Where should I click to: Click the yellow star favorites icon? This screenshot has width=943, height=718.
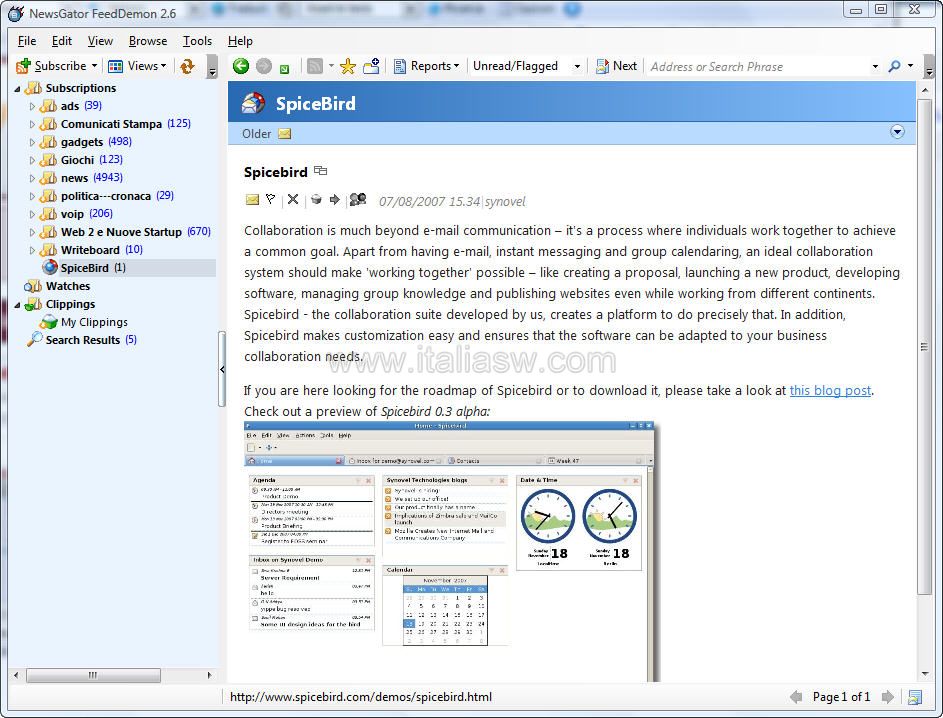click(348, 66)
